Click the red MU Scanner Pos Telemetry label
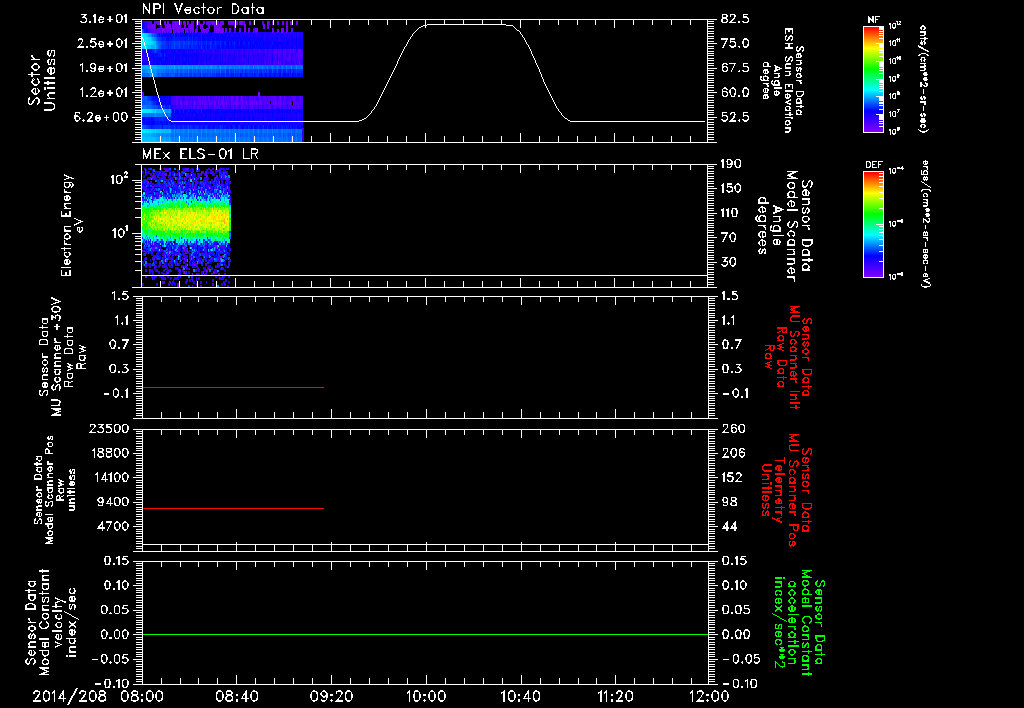Image resolution: width=1024 pixels, height=708 pixels. (785, 489)
